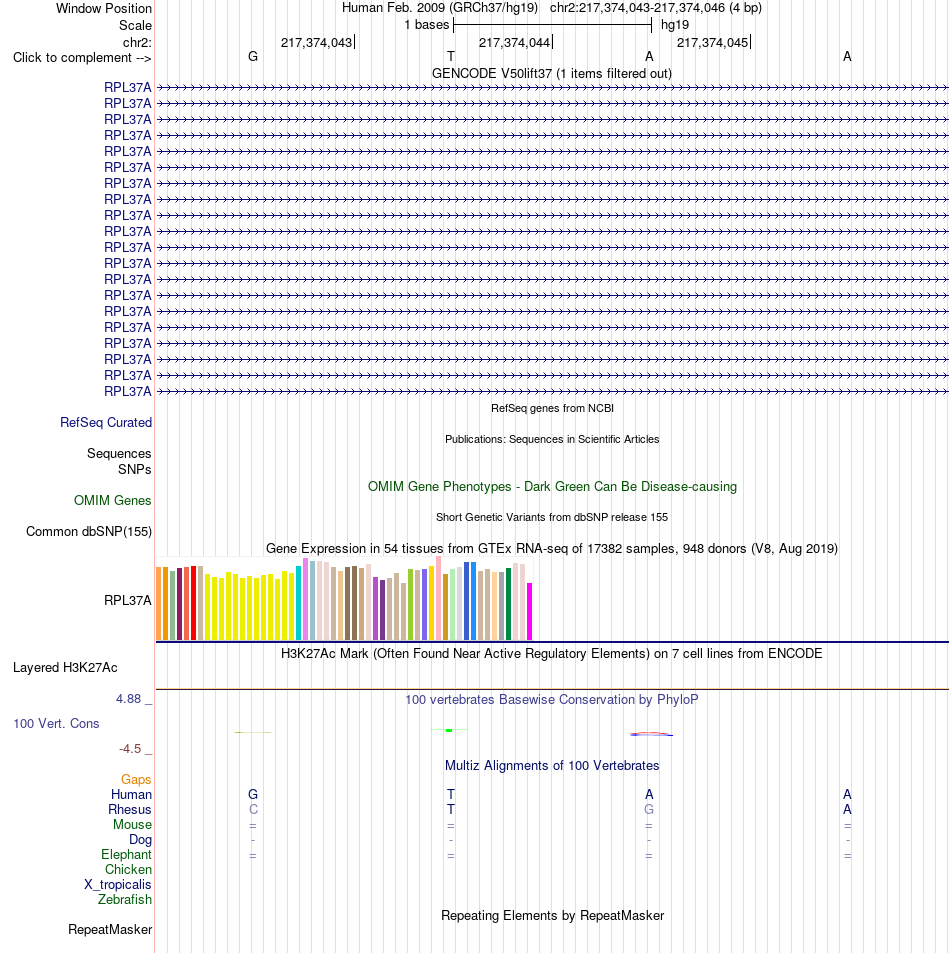
Task: Click the '1 bases' scale bar text
Action: point(427,25)
